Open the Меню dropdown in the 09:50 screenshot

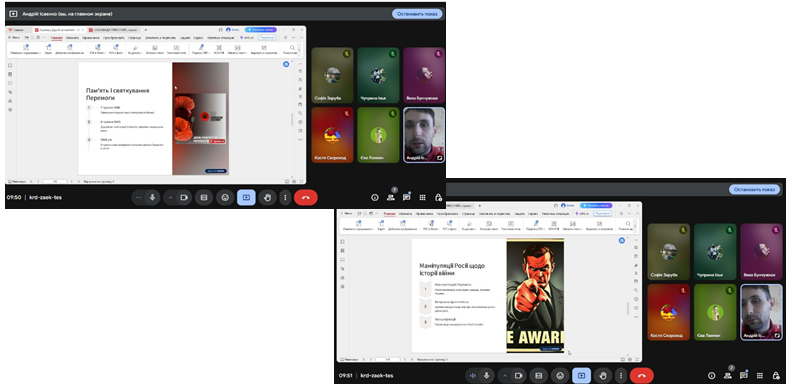coord(14,38)
